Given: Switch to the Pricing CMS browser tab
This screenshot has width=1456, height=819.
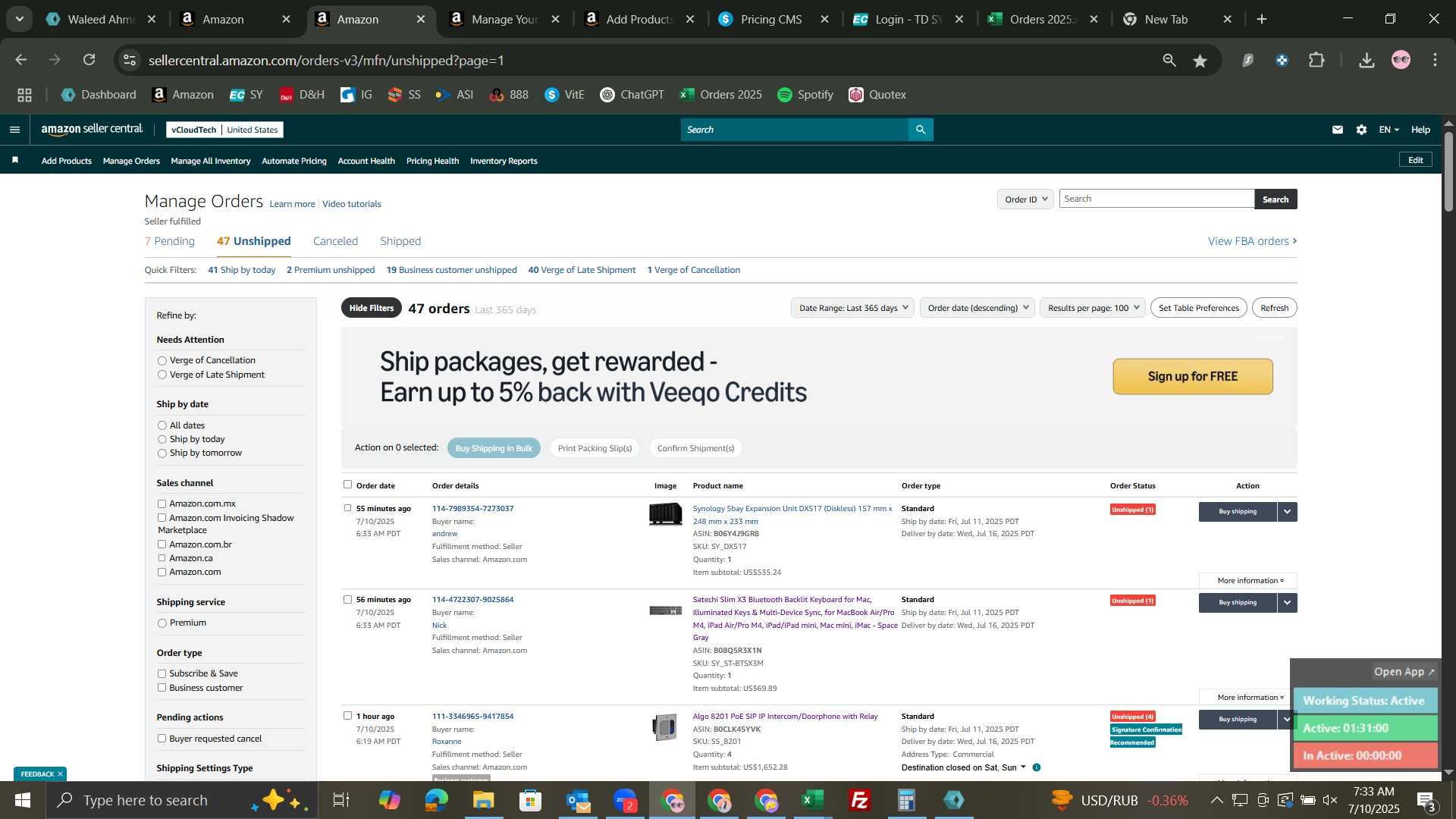Looking at the screenshot, I should pyautogui.click(x=771, y=19).
